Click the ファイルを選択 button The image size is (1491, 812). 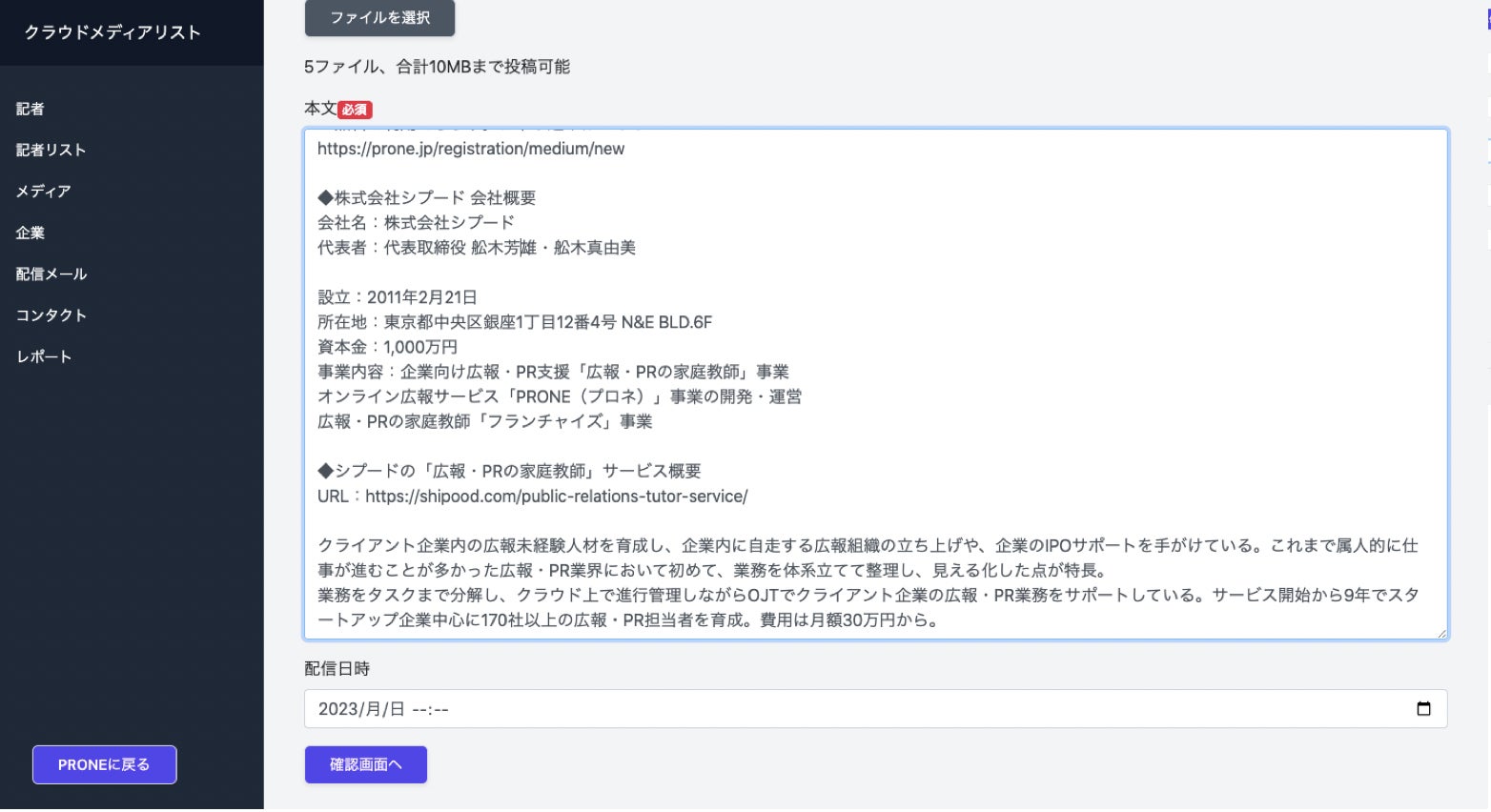[379, 17]
